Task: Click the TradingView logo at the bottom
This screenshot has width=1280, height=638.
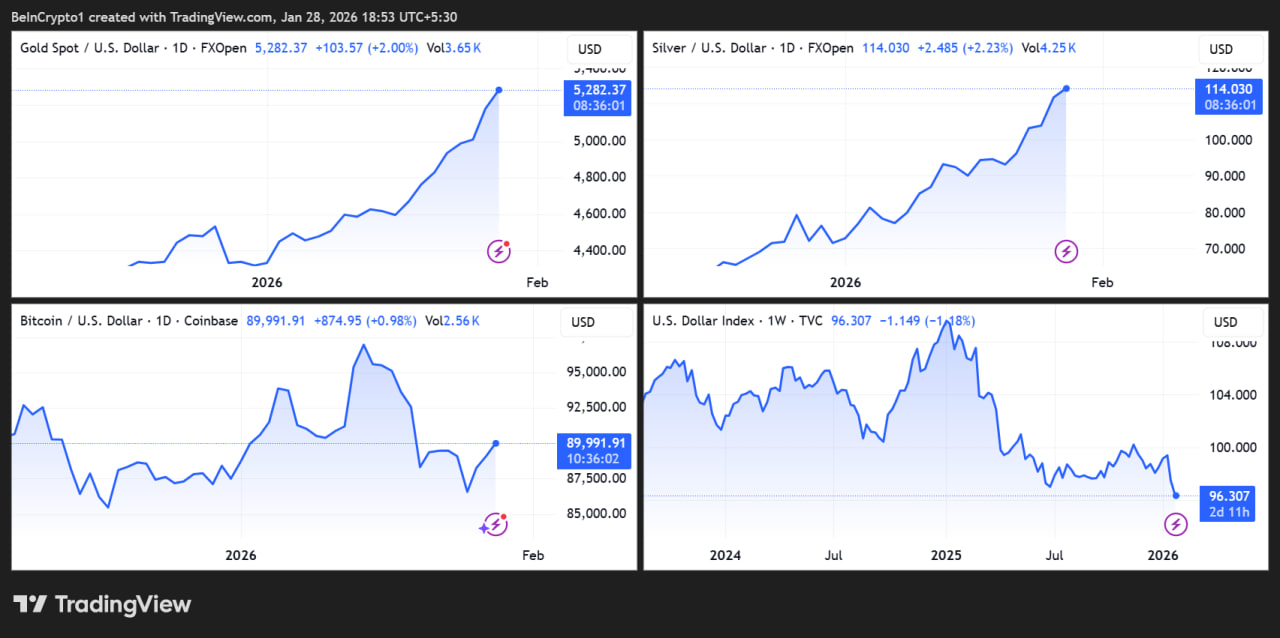Action: (102, 604)
